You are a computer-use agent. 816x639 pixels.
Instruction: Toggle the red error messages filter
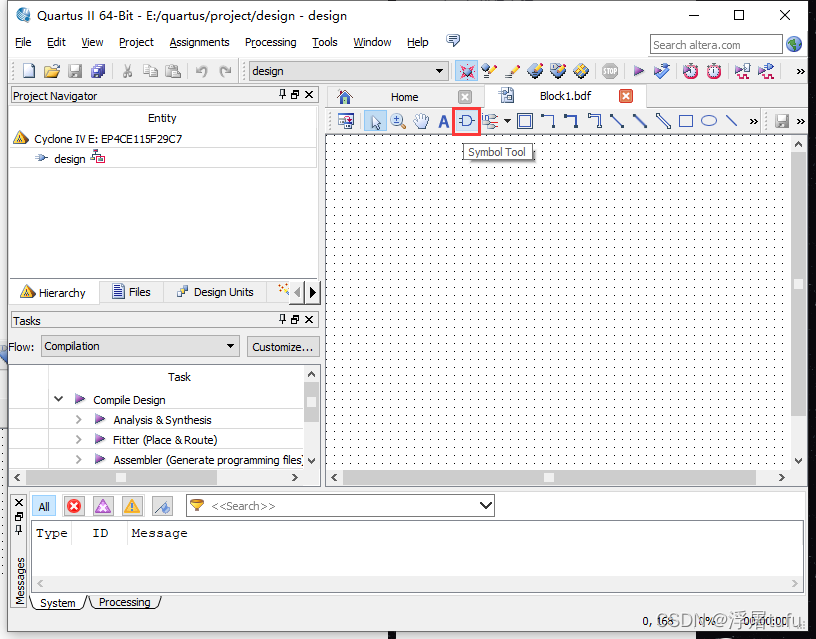click(74, 506)
